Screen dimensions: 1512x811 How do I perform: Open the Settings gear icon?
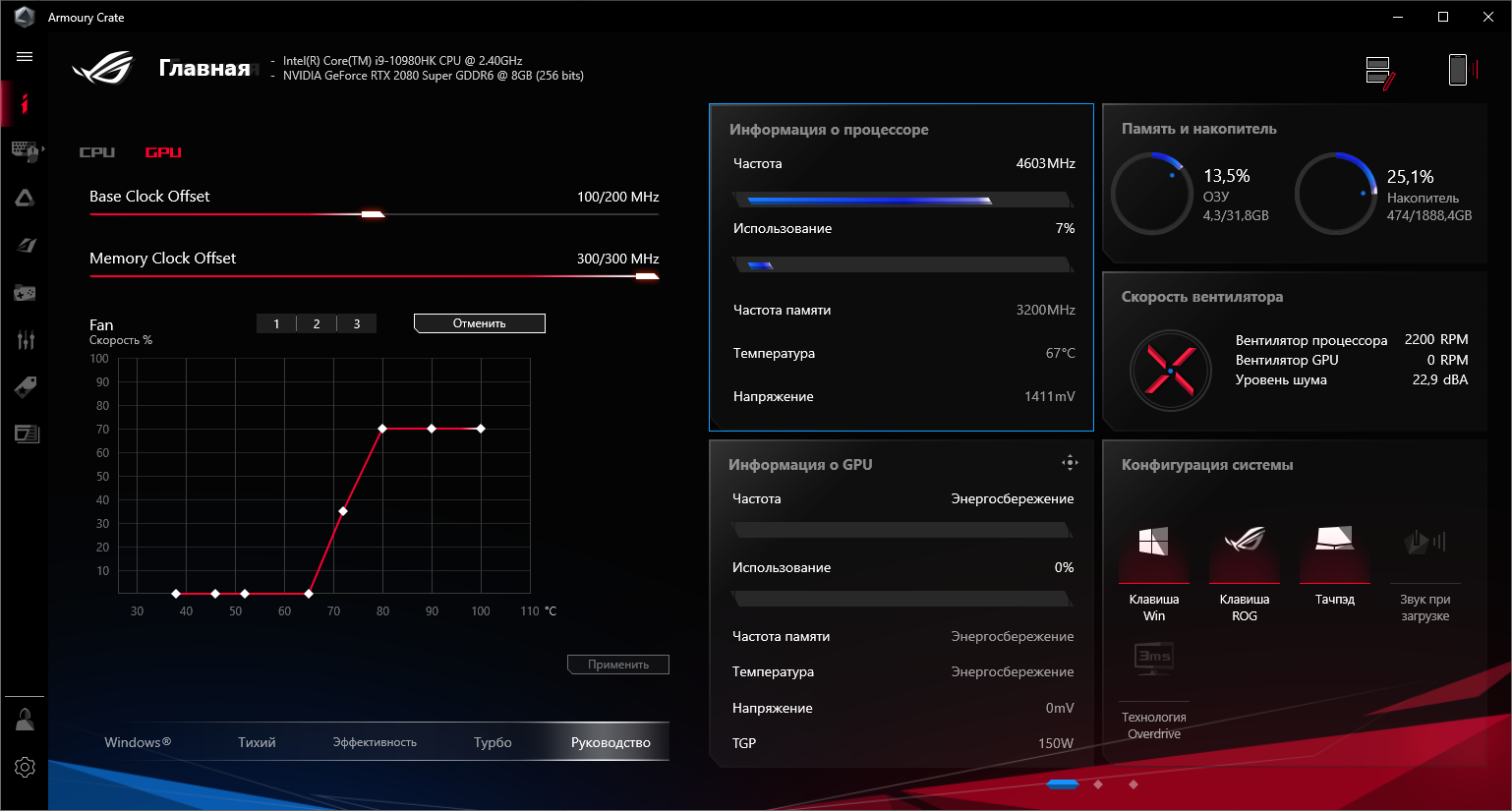click(25, 767)
